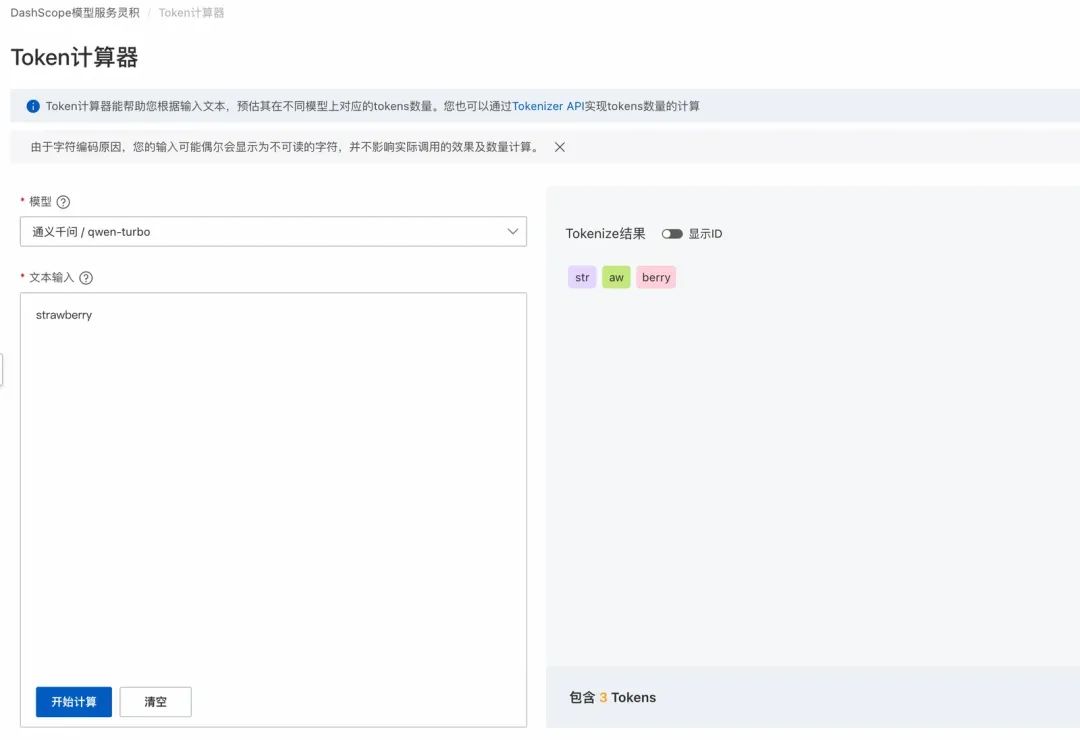Select the green aw token chip
The image size is (1080, 740).
click(616, 277)
